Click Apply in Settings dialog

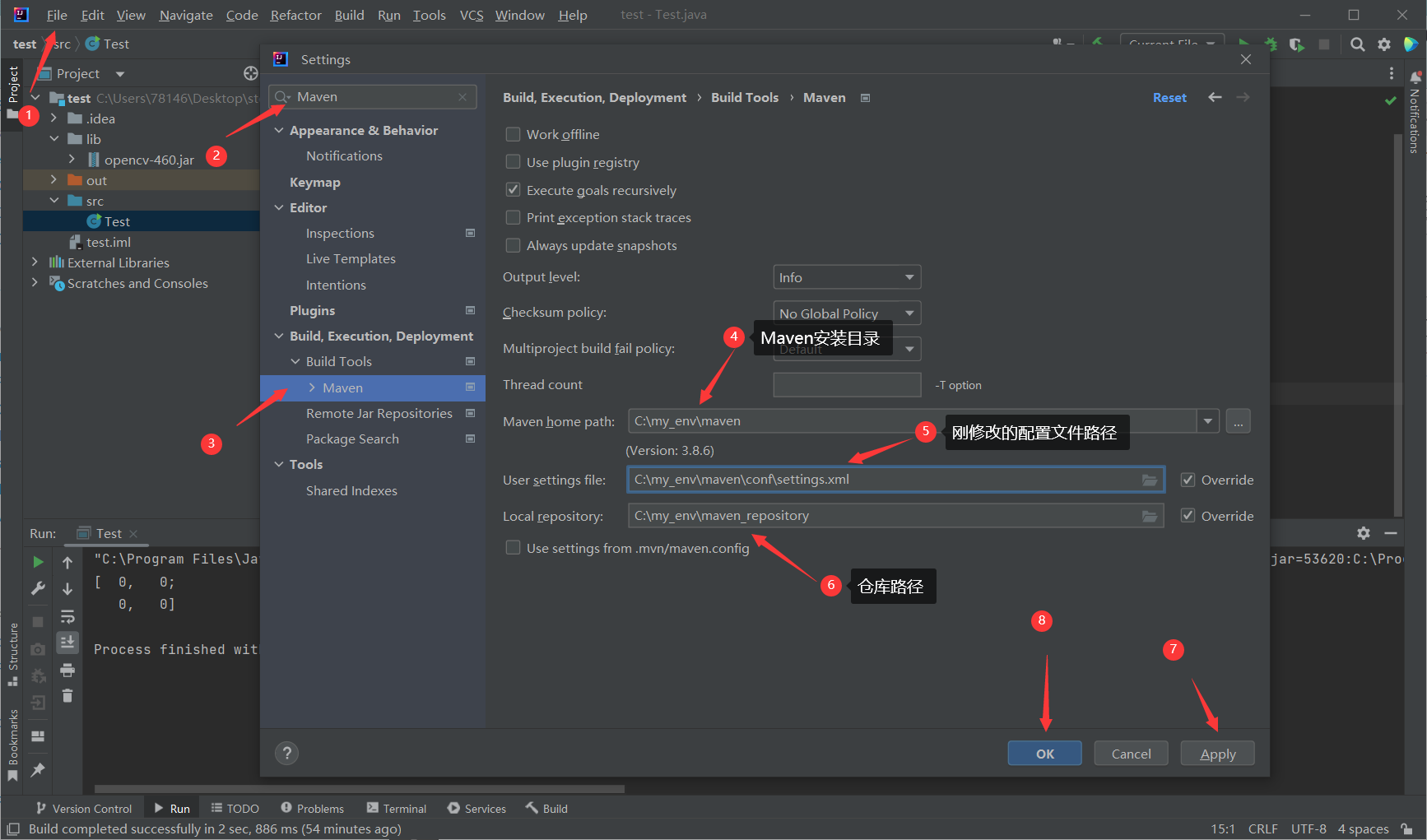[x=1217, y=754]
